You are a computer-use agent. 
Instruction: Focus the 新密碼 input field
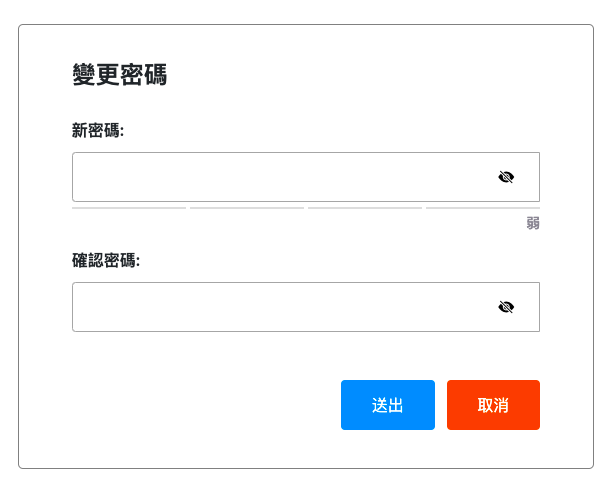click(280, 177)
